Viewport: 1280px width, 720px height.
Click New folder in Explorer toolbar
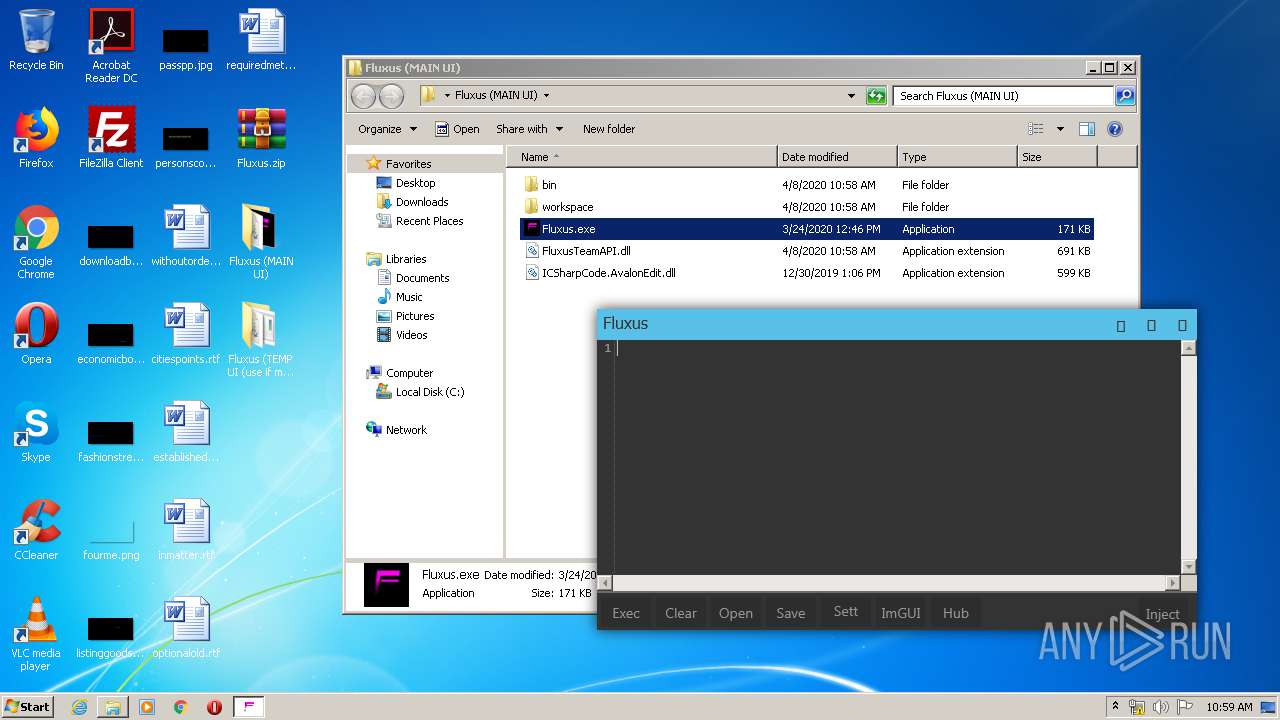609,129
